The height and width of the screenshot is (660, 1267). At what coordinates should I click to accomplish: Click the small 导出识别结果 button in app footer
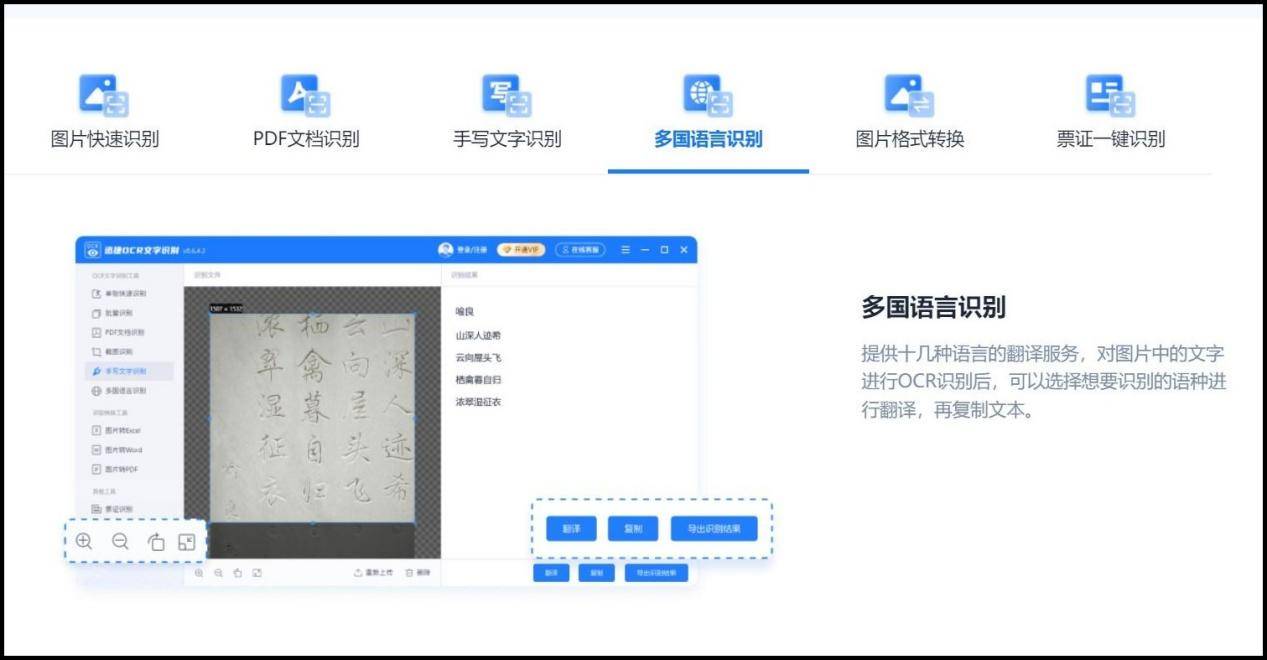coord(657,573)
